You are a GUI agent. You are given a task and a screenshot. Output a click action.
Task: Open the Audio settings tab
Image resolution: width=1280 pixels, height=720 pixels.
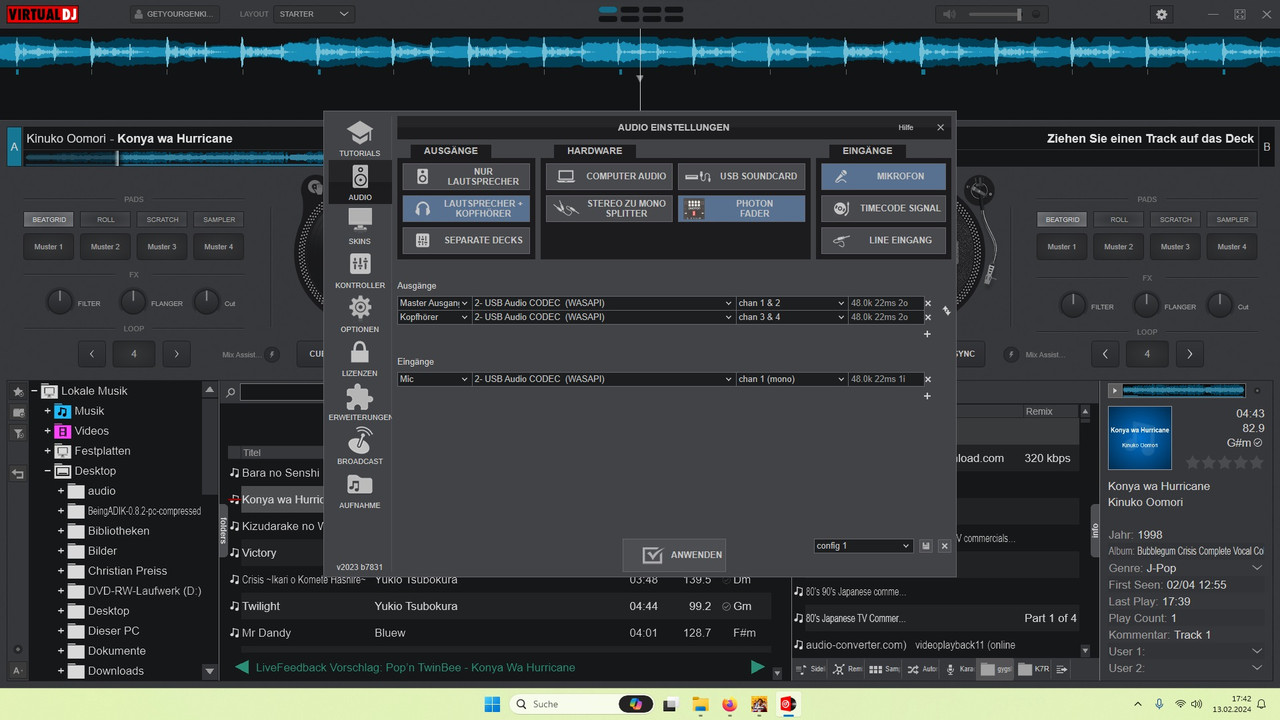click(359, 183)
